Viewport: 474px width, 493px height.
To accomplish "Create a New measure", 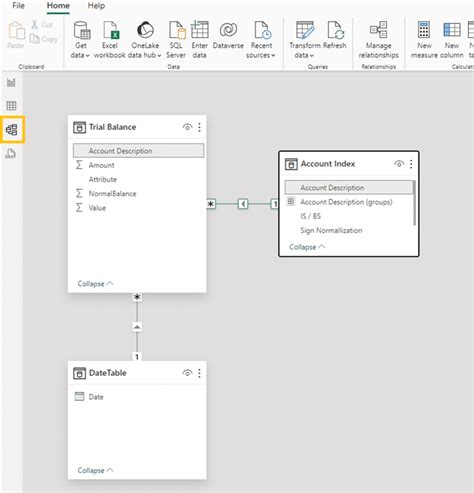I will coord(424,40).
